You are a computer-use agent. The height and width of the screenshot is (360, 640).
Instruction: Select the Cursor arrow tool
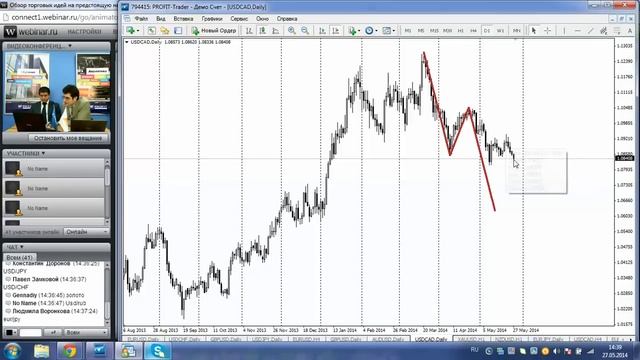[533, 31]
